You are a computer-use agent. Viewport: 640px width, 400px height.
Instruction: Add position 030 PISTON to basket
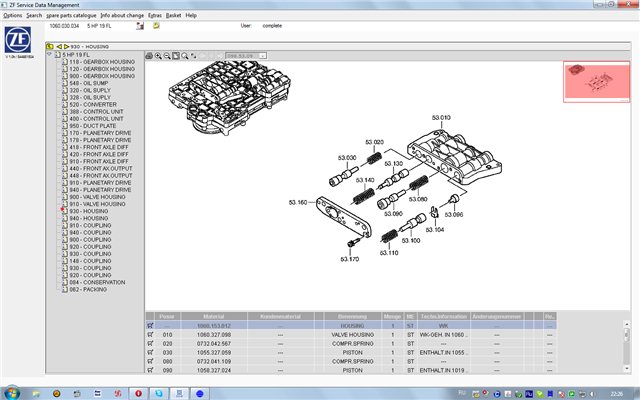tap(150, 352)
